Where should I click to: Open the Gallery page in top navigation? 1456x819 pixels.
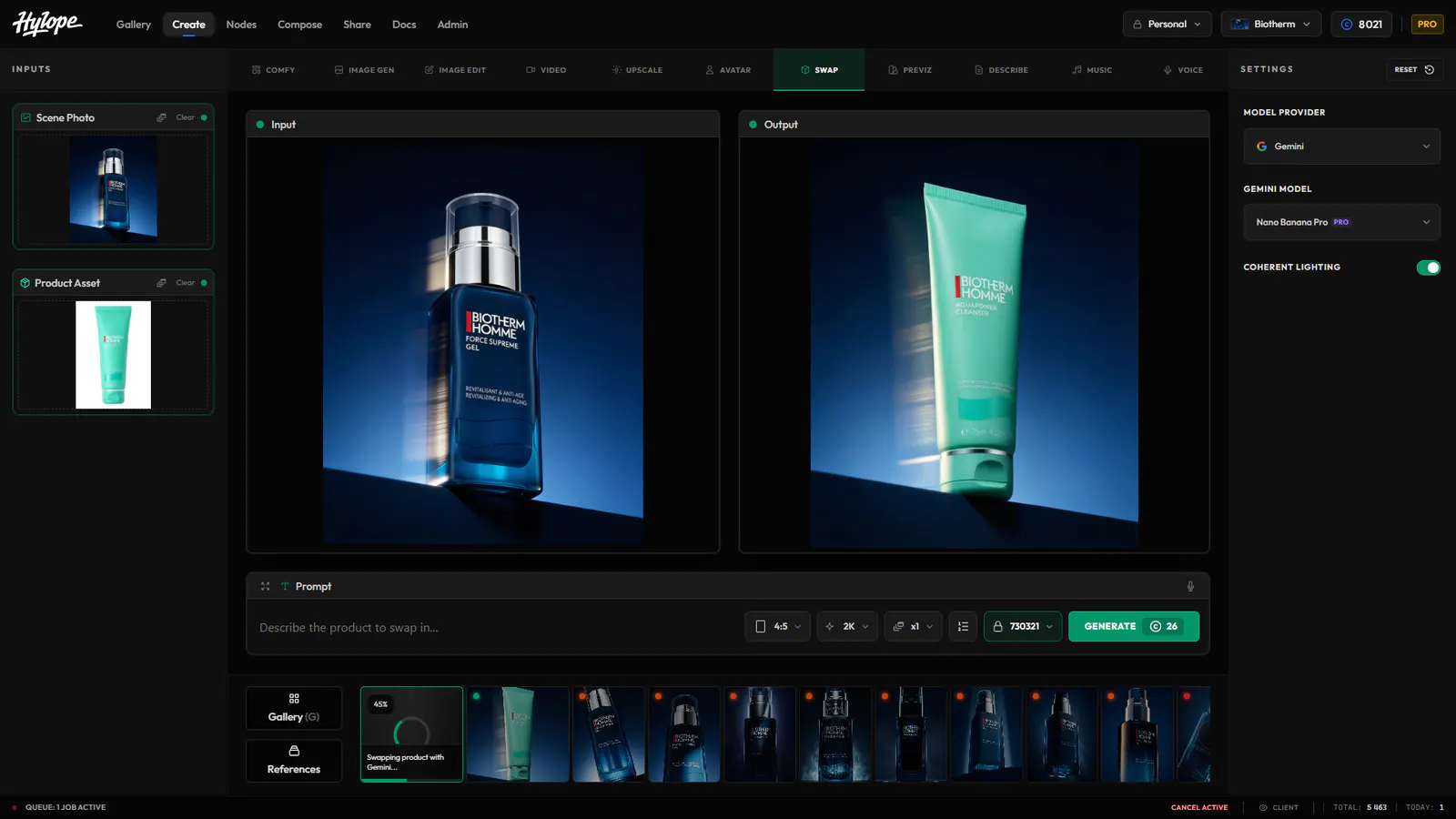click(x=134, y=25)
